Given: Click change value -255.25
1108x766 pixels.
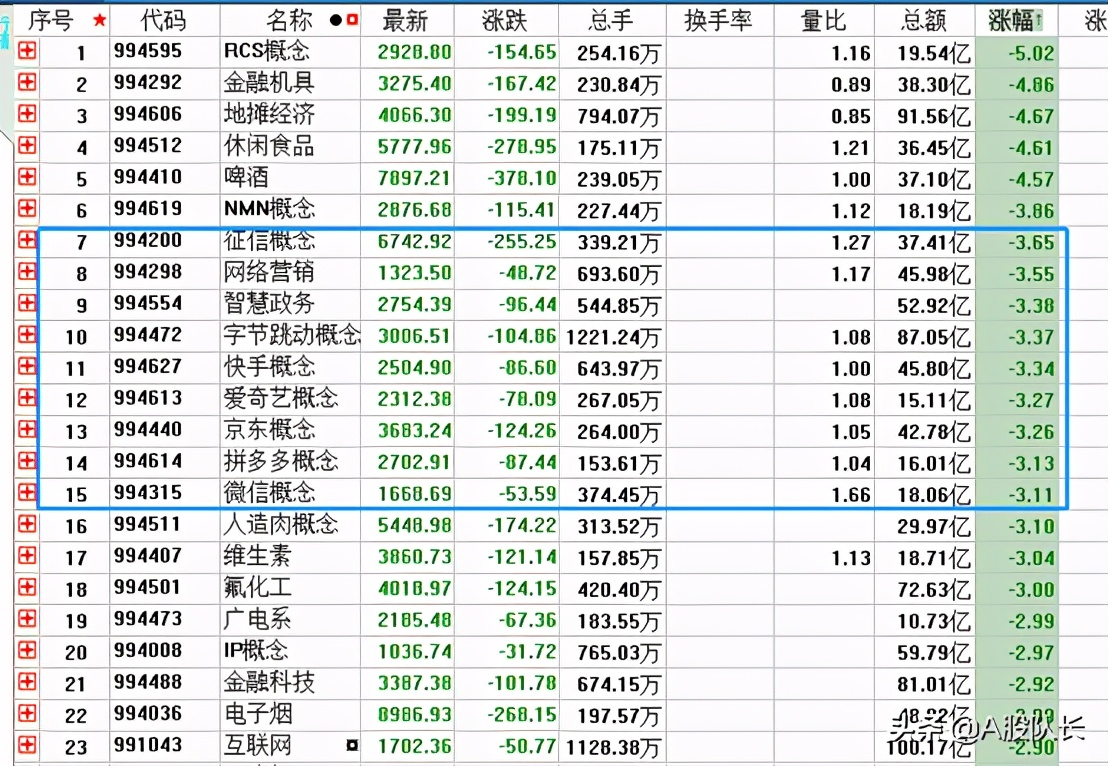Looking at the screenshot, I should (x=521, y=242).
